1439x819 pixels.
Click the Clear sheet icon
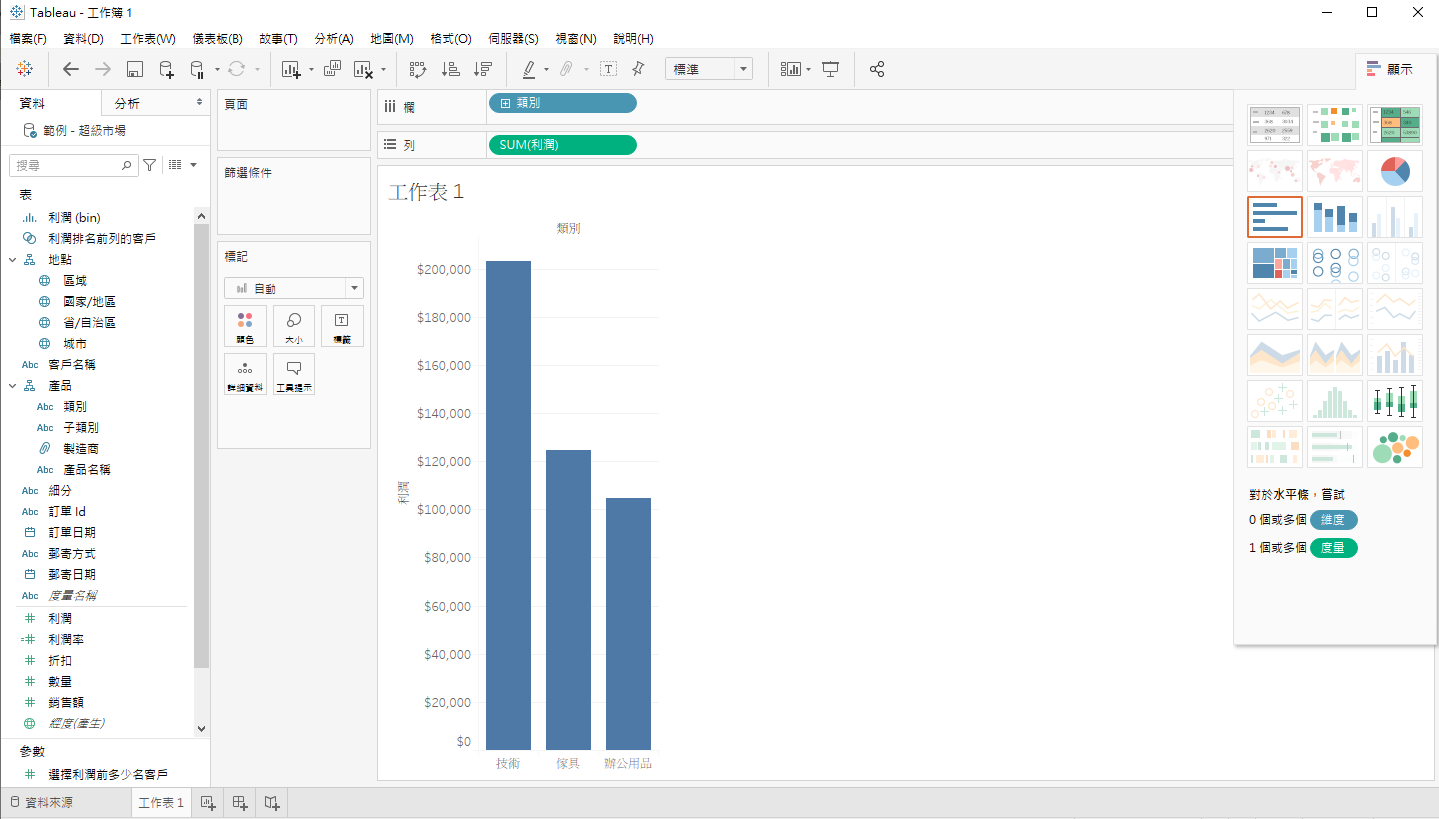click(x=363, y=69)
